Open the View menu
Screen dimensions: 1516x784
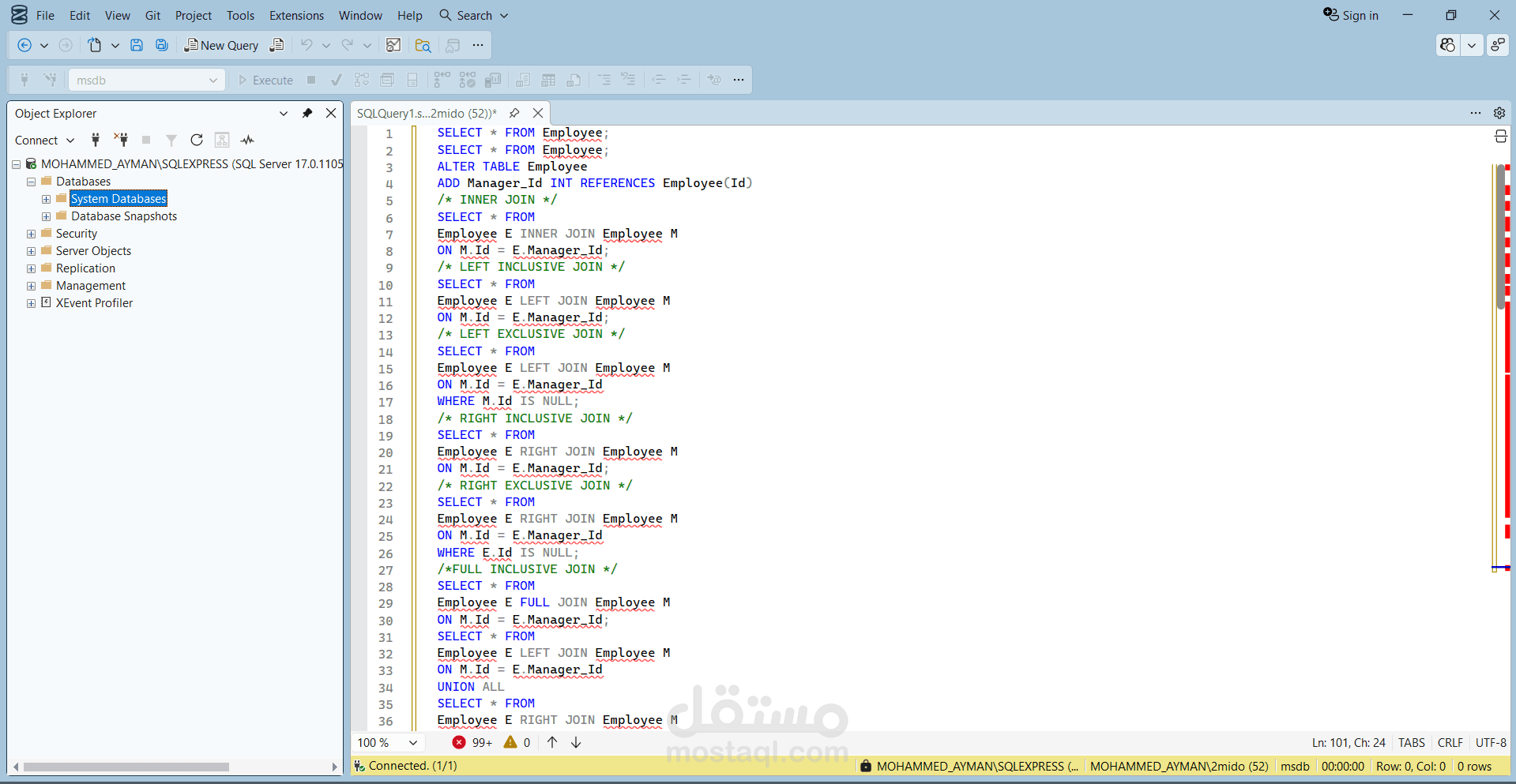tap(118, 15)
